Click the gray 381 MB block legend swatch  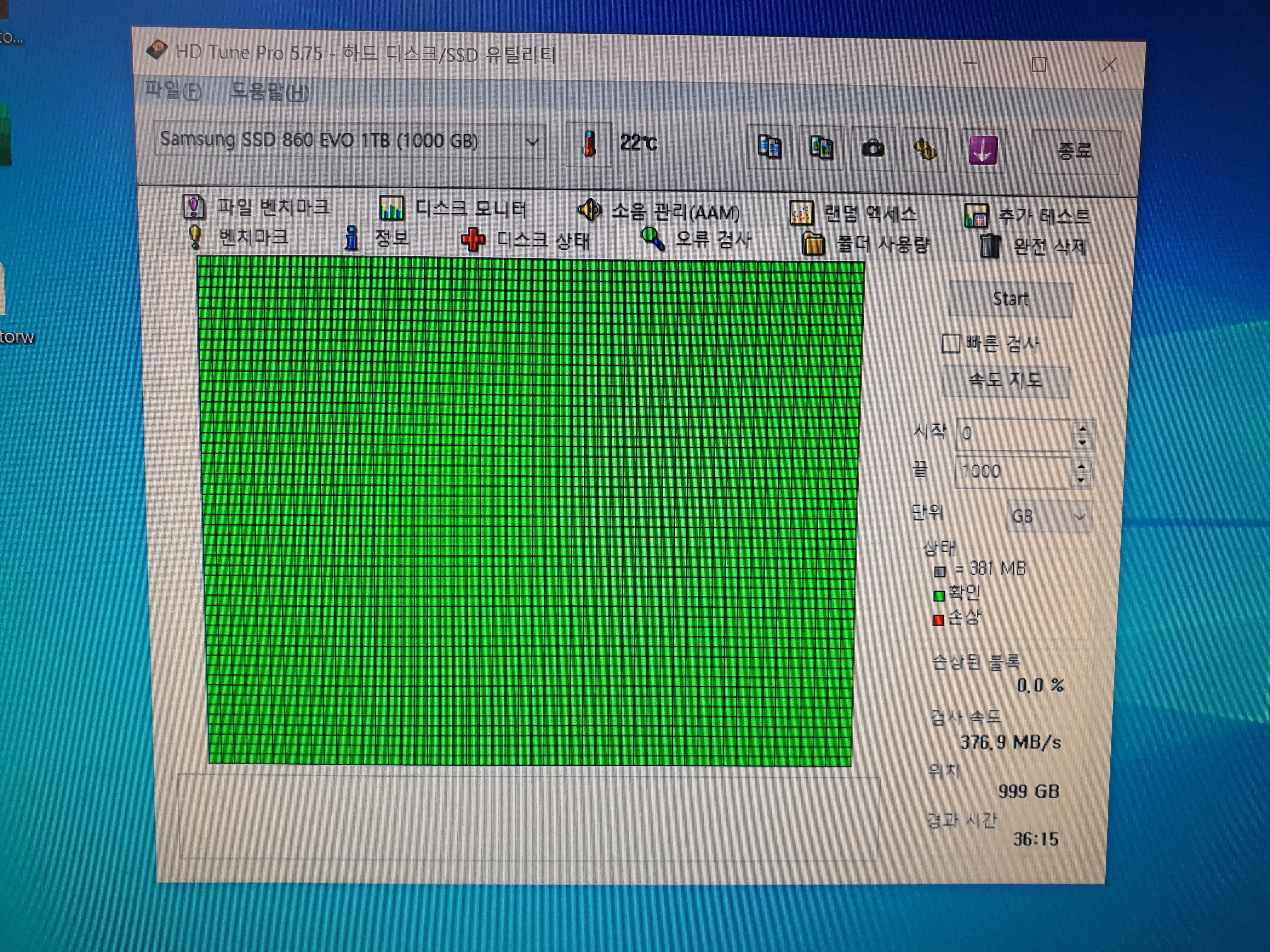[x=939, y=571]
